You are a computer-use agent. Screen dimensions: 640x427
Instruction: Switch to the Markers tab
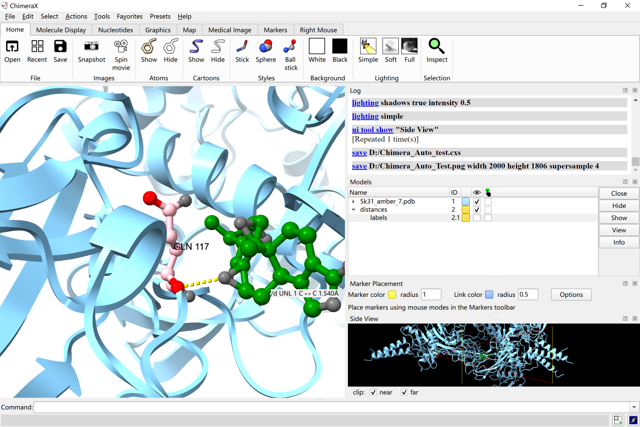tap(275, 30)
